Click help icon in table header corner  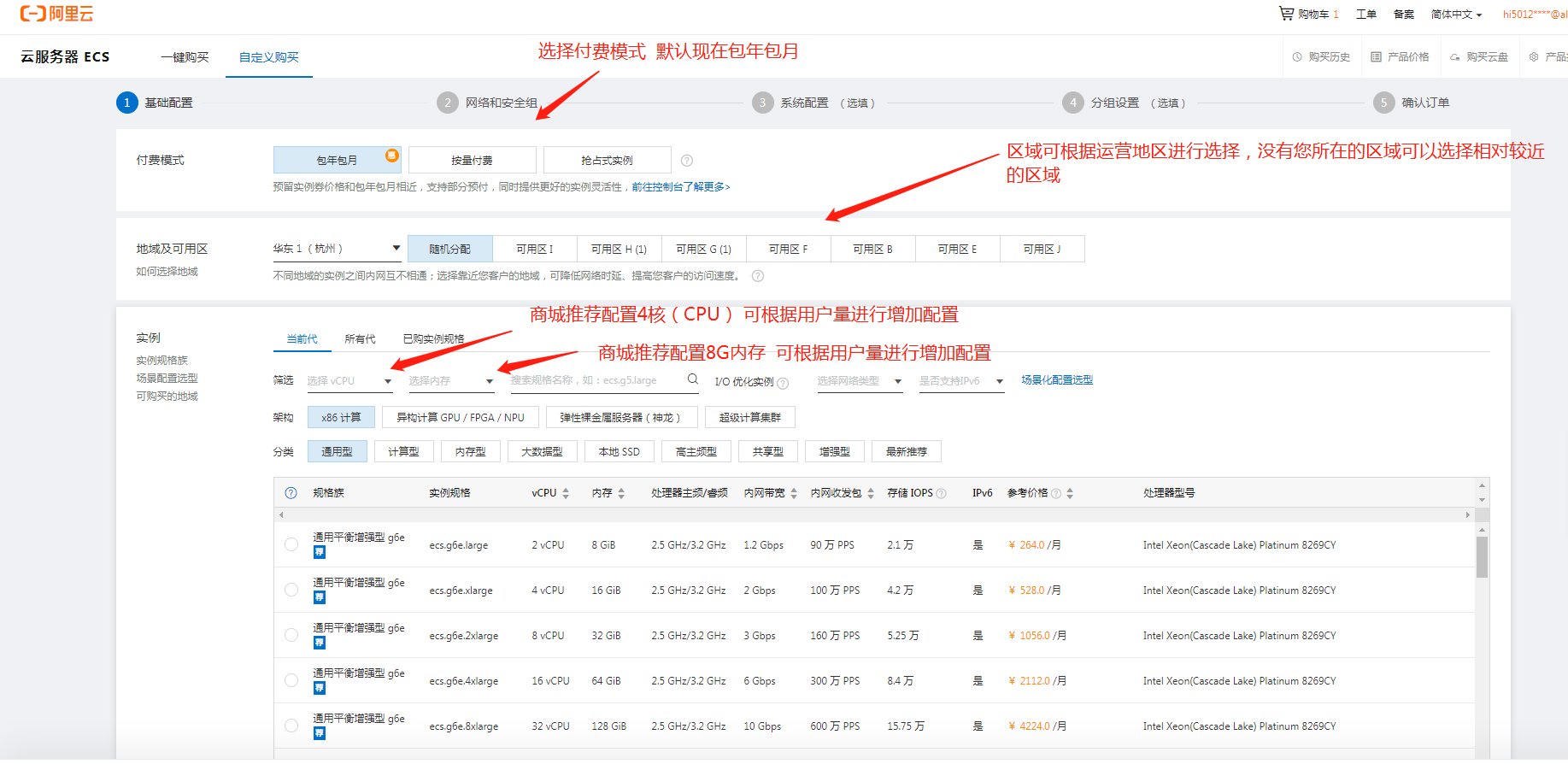pos(291,493)
